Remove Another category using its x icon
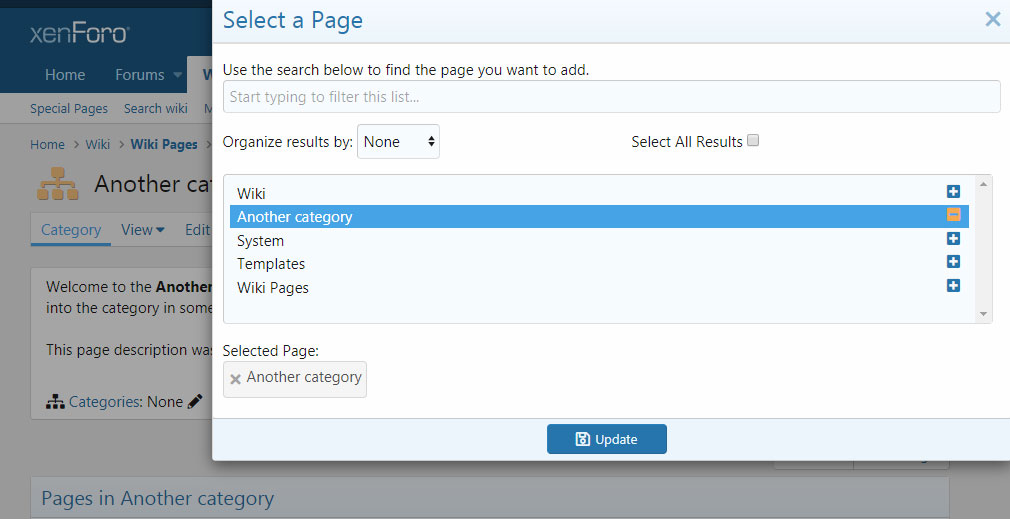 (235, 379)
